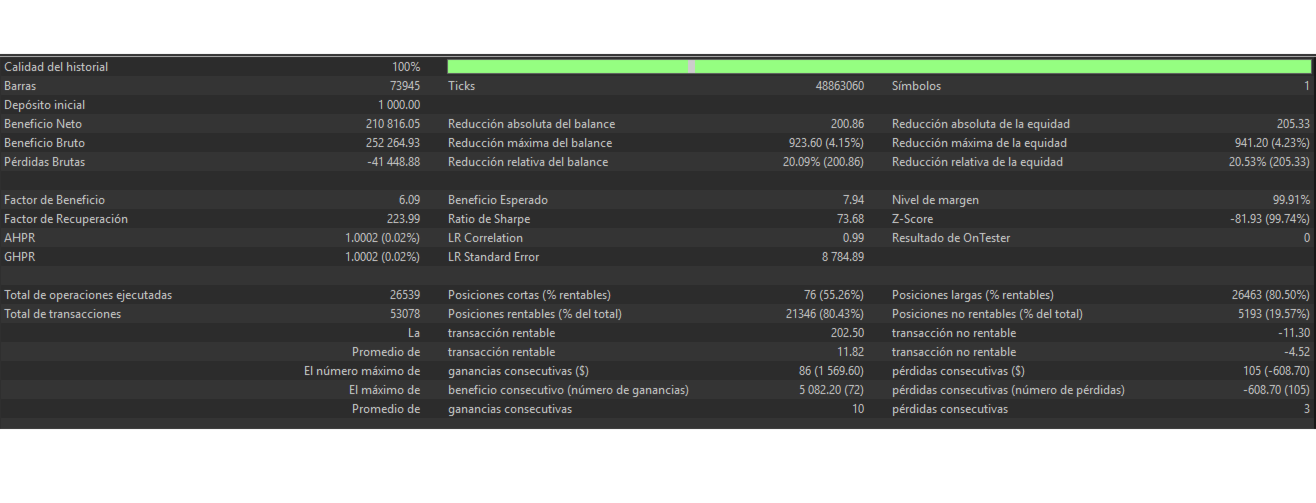Select consecutive wins value 86 (1 569.60)
1316x503 pixels.
(829, 371)
